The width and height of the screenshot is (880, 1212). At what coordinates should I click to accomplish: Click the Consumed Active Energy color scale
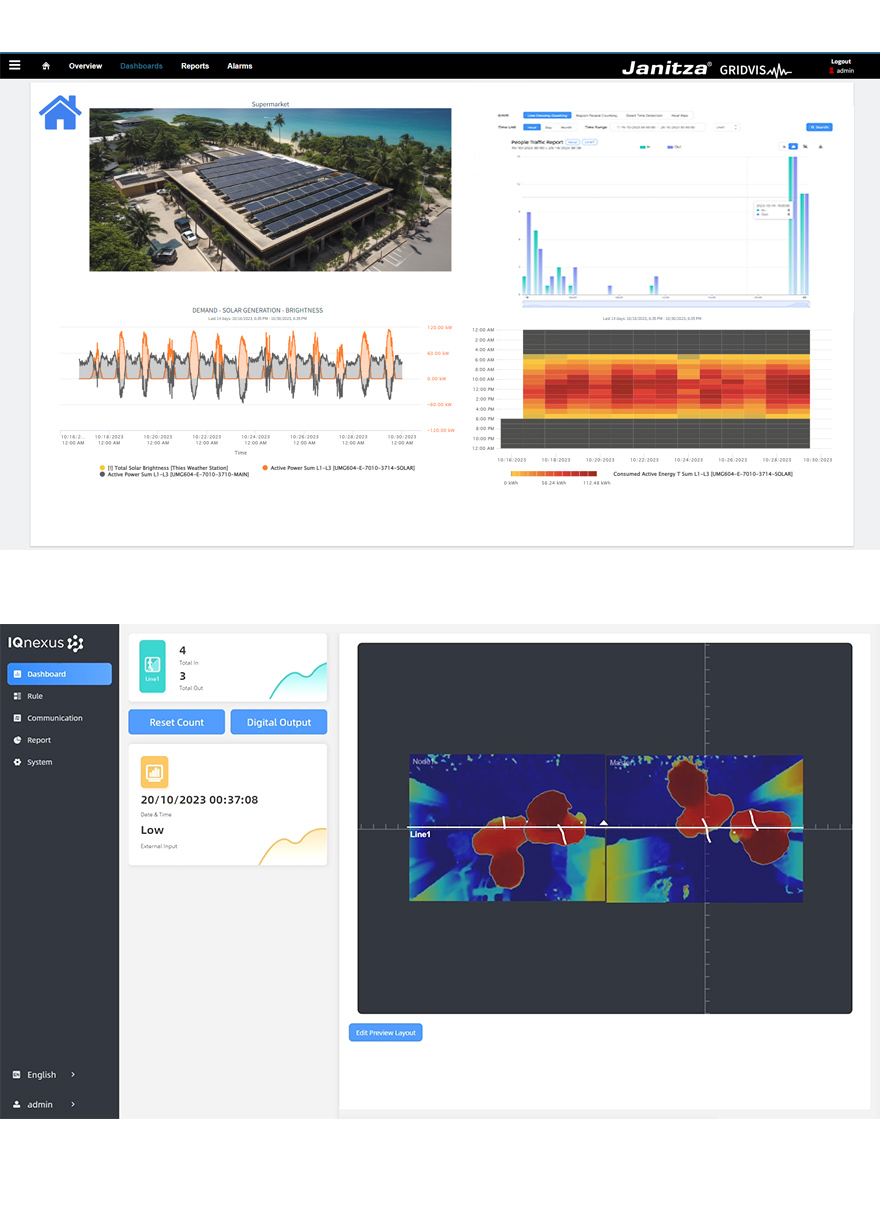tap(553, 473)
